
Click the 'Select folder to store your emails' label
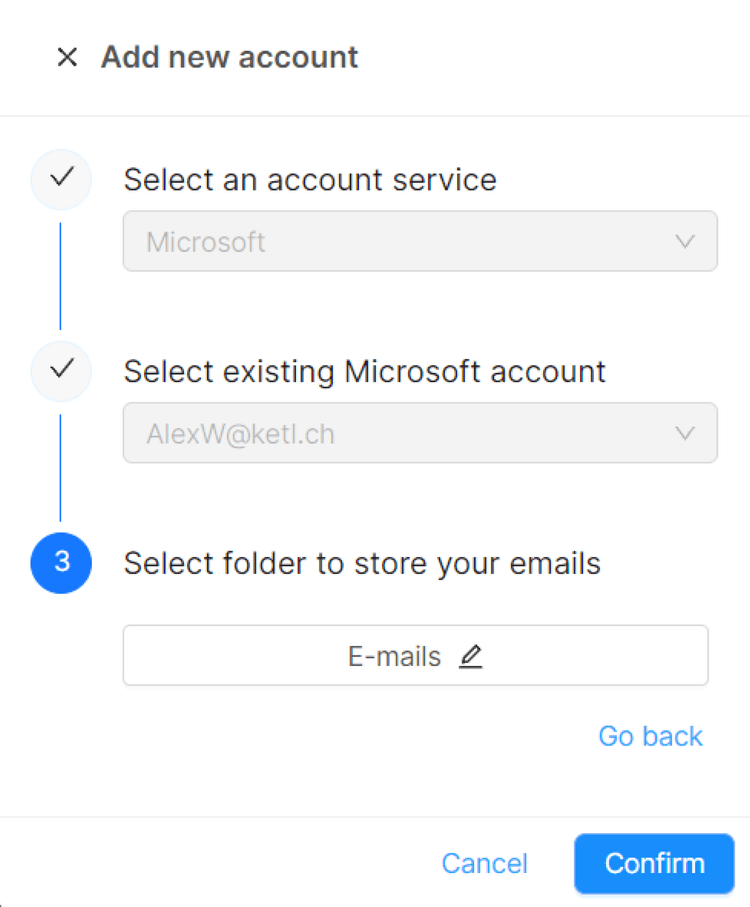(362, 564)
